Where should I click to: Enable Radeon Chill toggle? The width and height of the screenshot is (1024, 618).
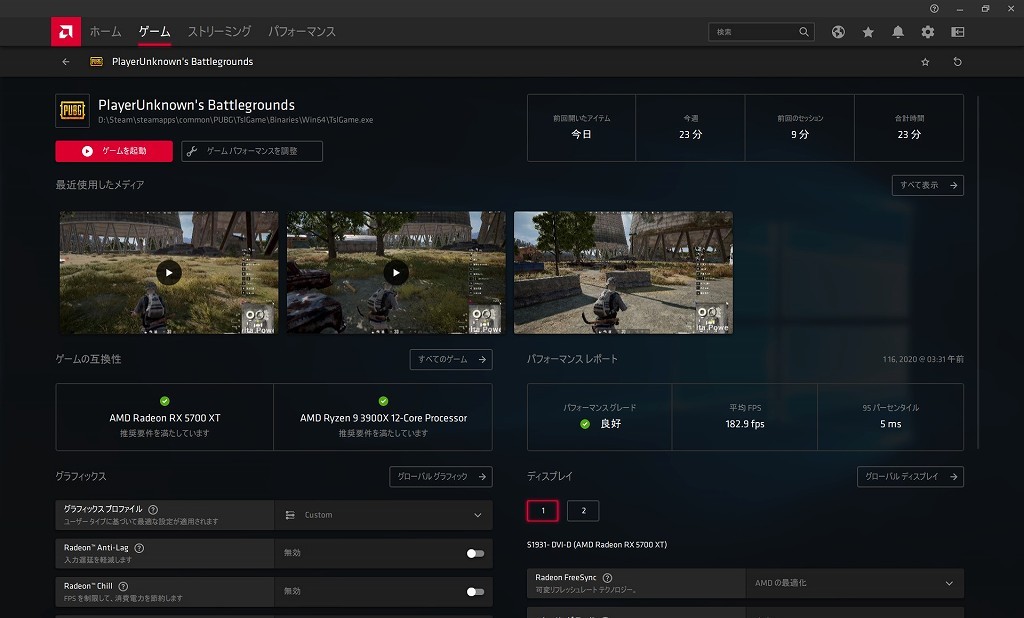475,591
